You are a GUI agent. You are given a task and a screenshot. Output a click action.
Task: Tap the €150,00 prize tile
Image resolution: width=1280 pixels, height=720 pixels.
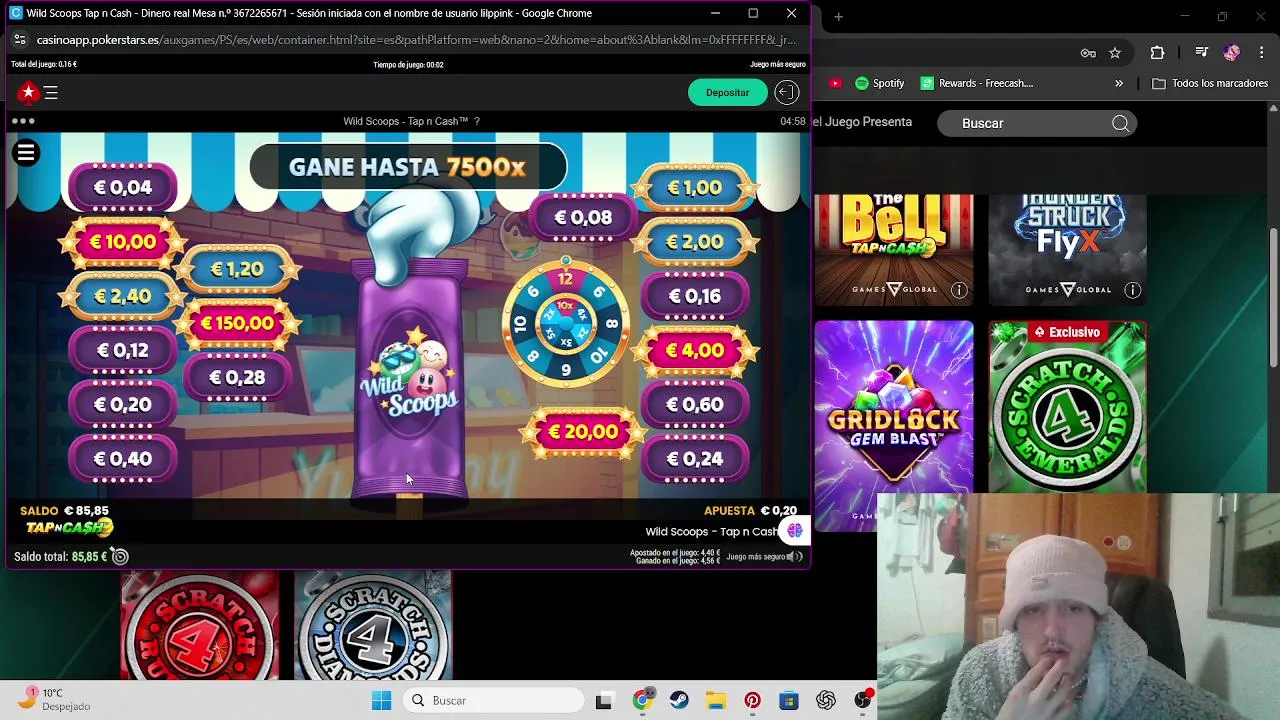pyautogui.click(x=237, y=323)
